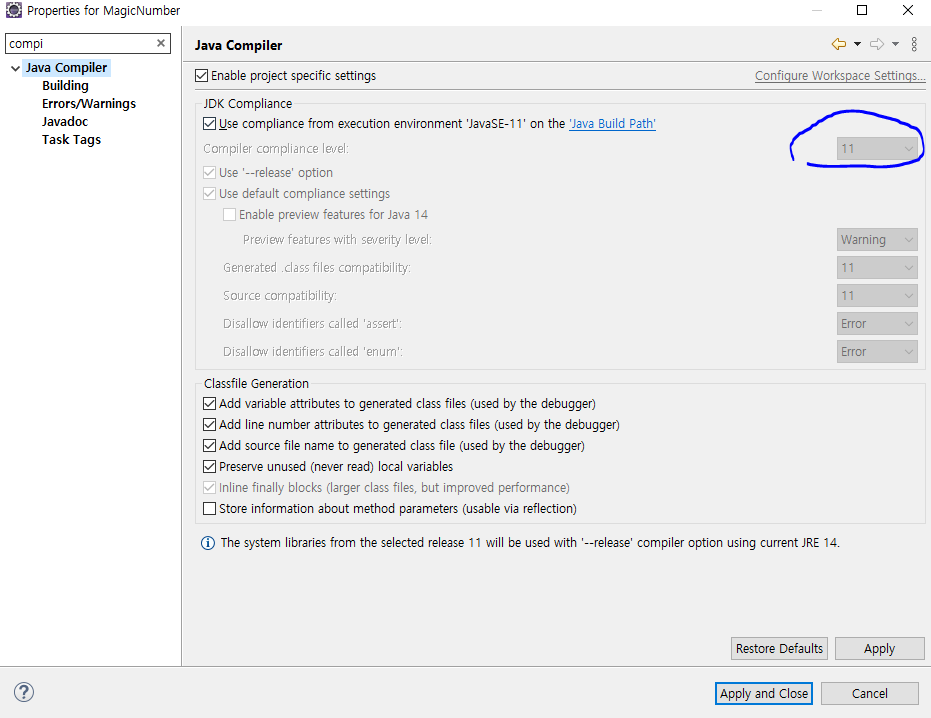The image size is (931, 718).
Task: Select Errors/Warnings in the tree
Action: pyautogui.click(x=89, y=103)
